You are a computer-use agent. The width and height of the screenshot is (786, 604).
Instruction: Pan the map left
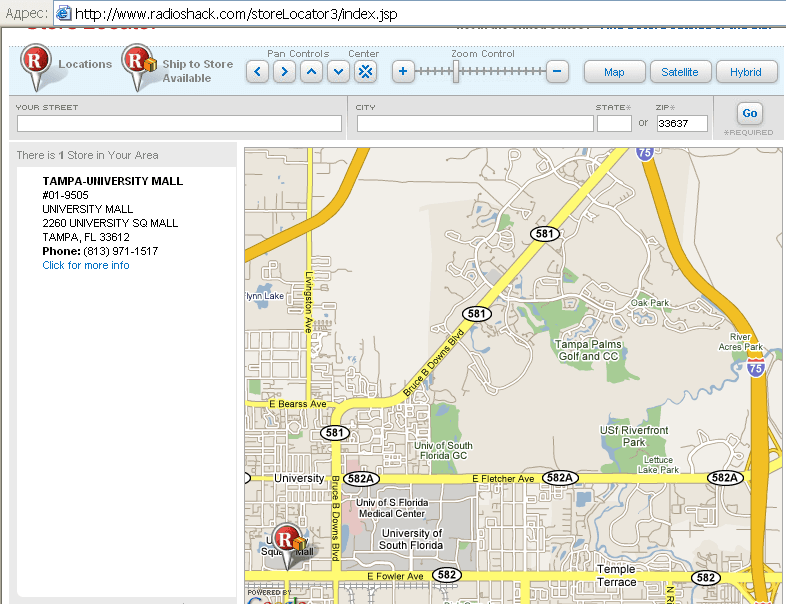coord(257,72)
